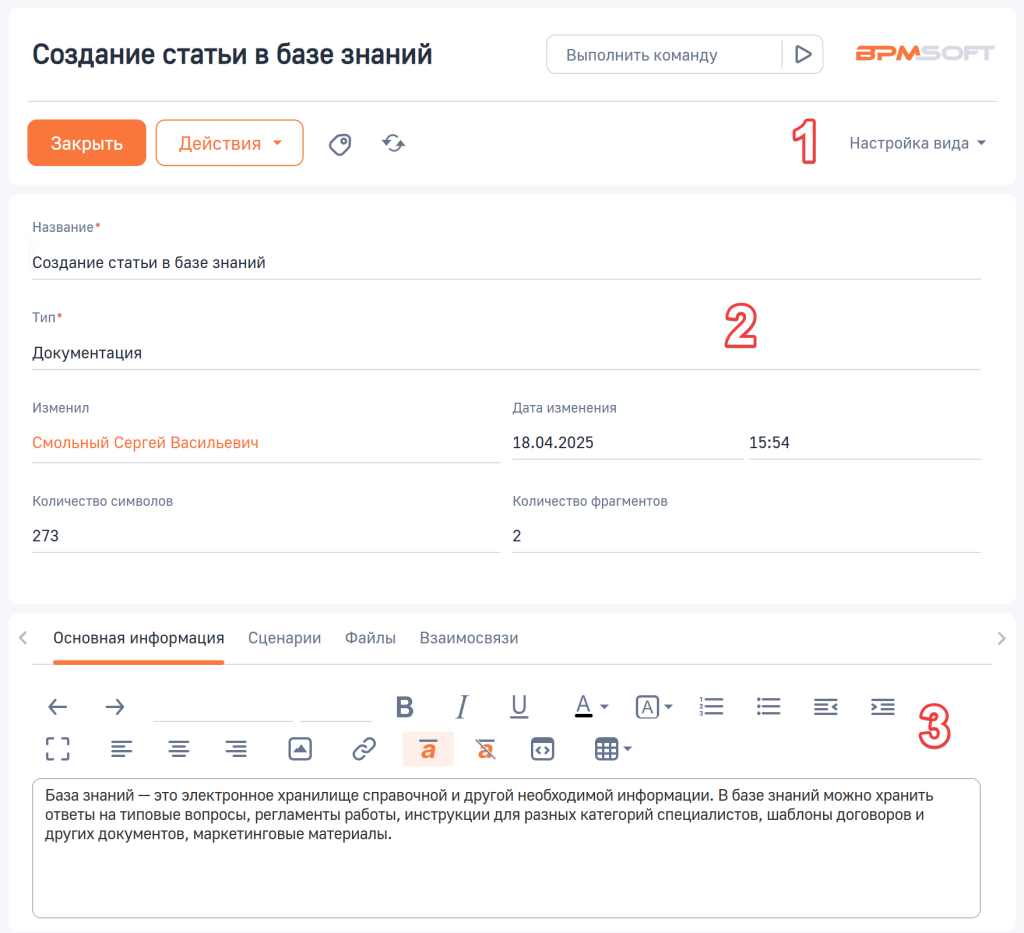Insert a hyperlink

364,749
